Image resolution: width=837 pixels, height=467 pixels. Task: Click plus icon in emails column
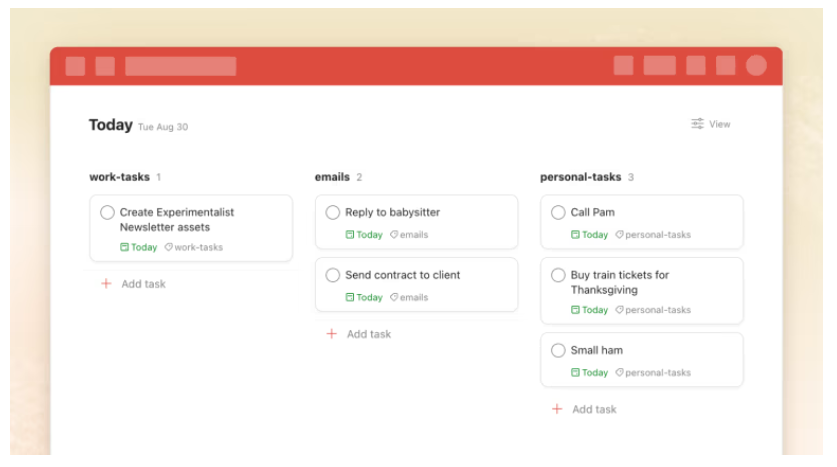pyautogui.click(x=331, y=334)
